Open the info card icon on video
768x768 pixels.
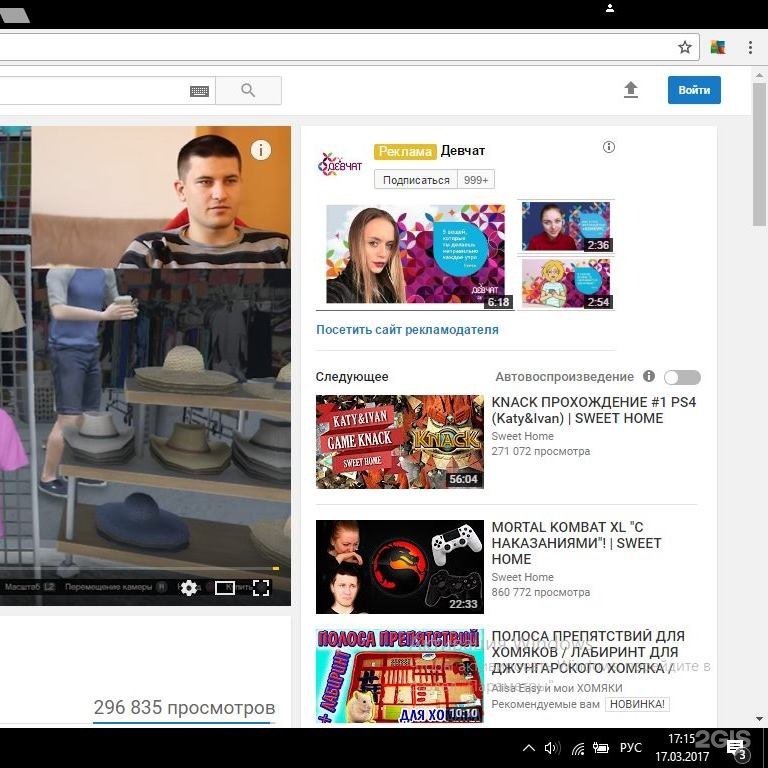click(x=261, y=150)
